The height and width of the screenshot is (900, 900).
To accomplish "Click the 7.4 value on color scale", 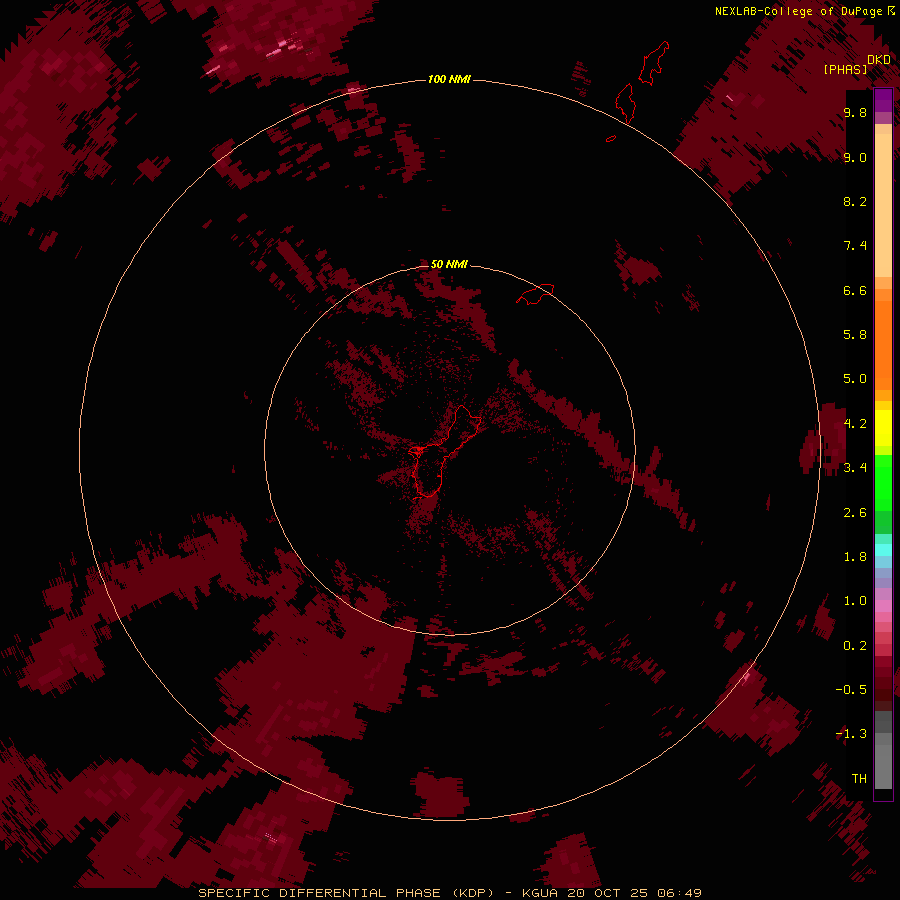I will pyautogui.click(x=855, y=246).
